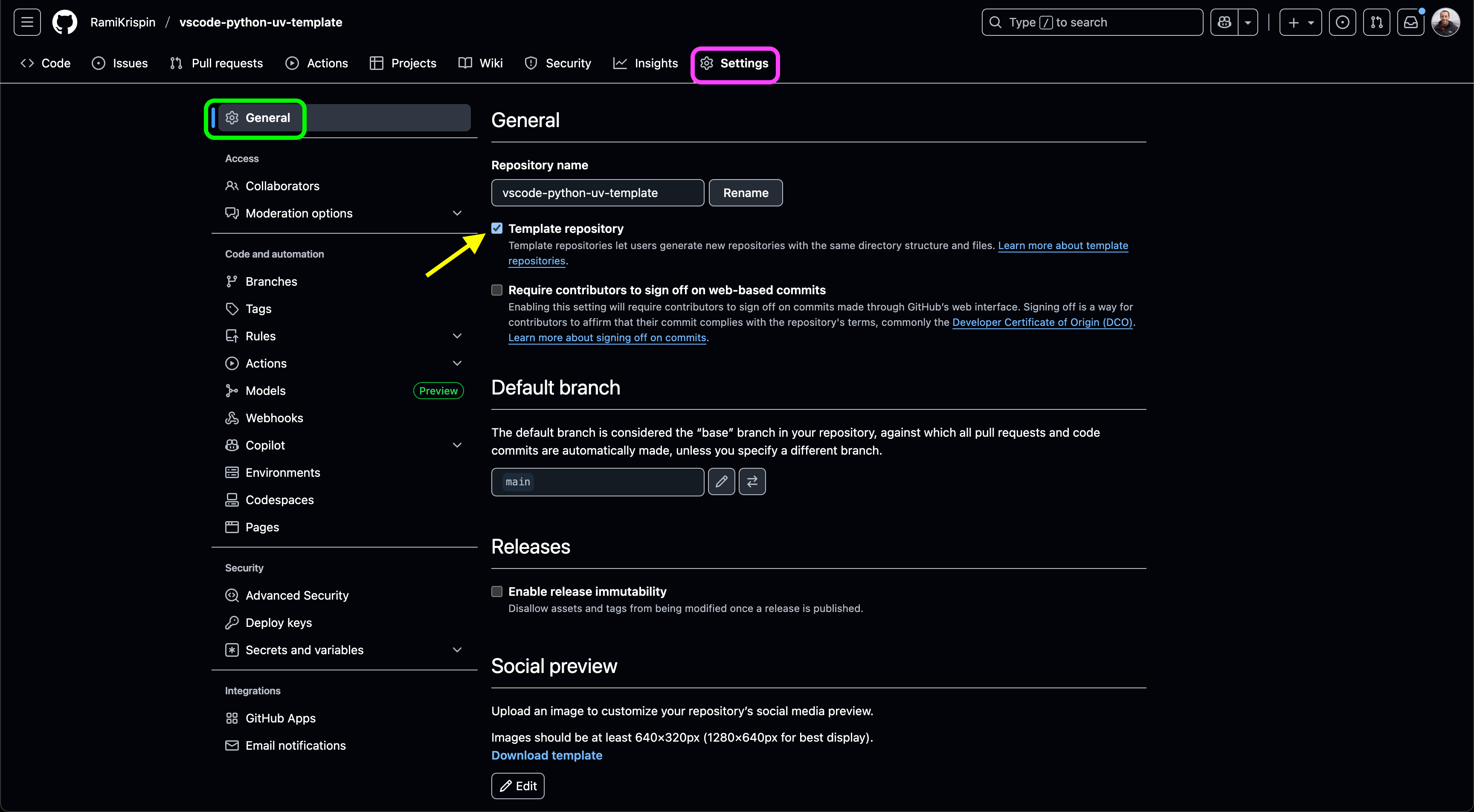This screenshot has width=1474, height=812.
Task: Check Enable release immutability
Action: click(497, 592)
